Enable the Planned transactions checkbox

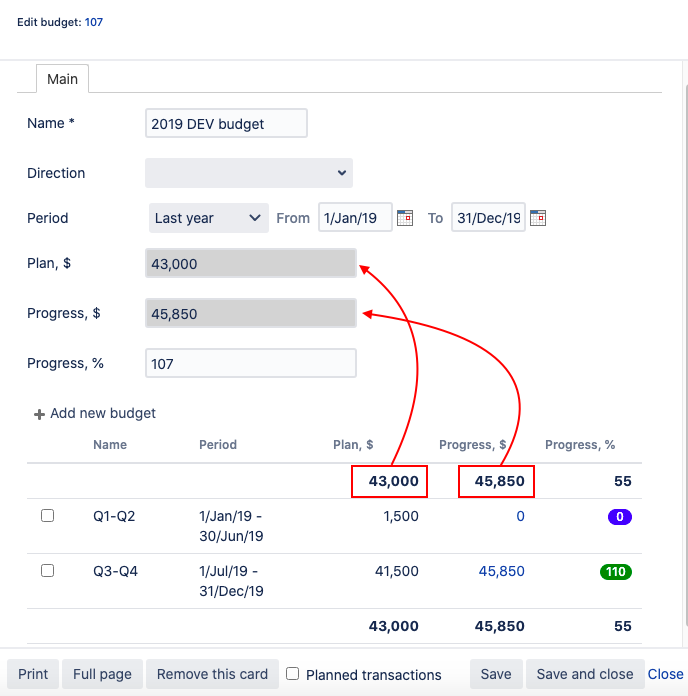pos(293,674)
